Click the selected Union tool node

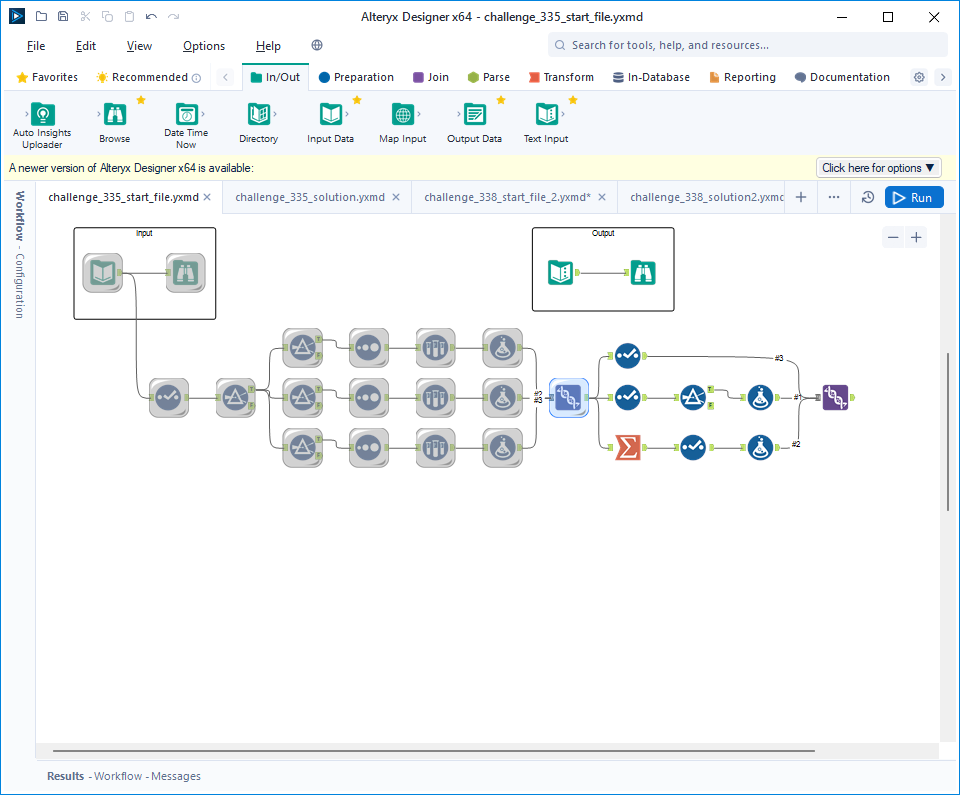pos(568,398)
